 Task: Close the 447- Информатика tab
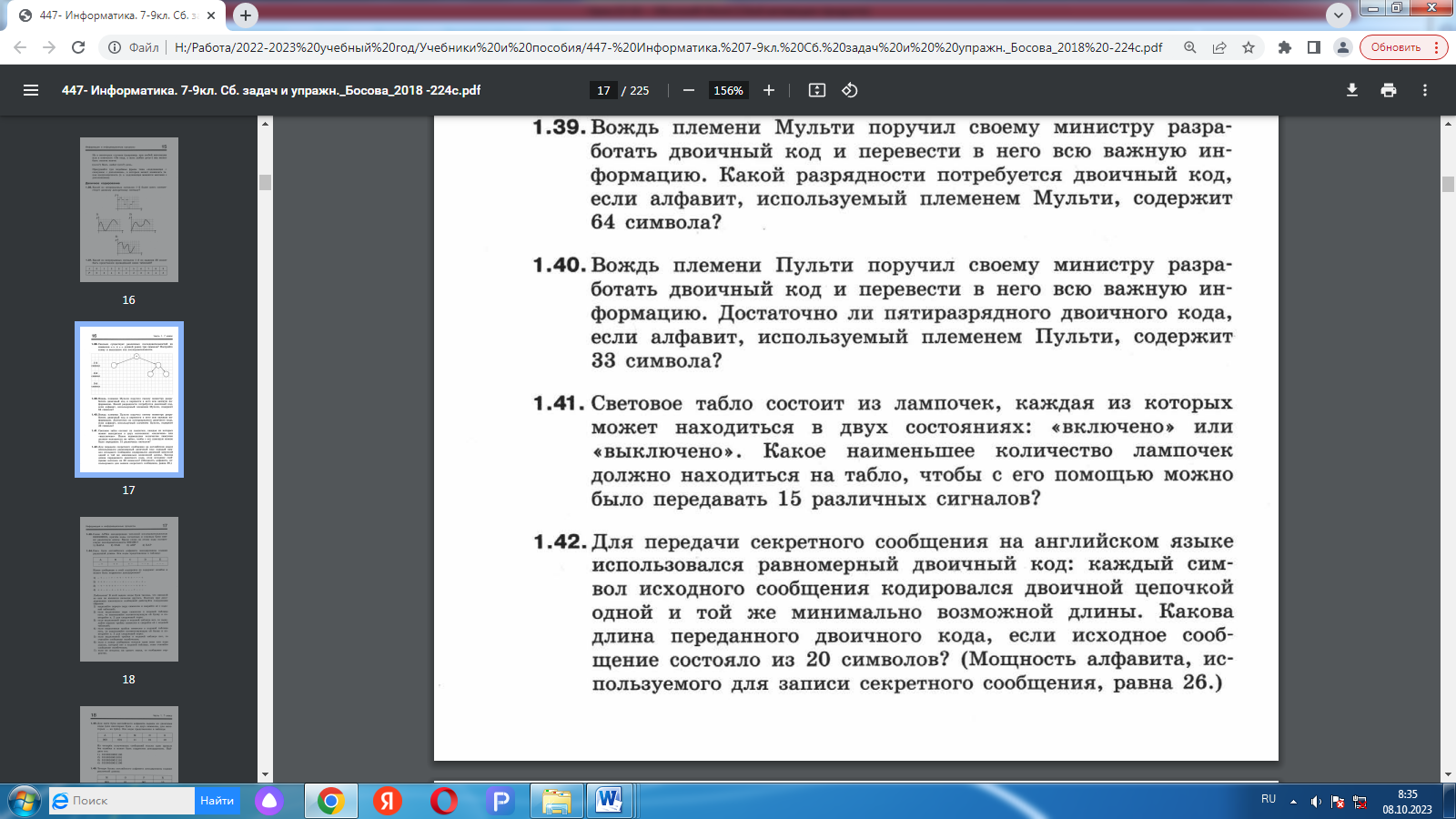coord(211,15)
